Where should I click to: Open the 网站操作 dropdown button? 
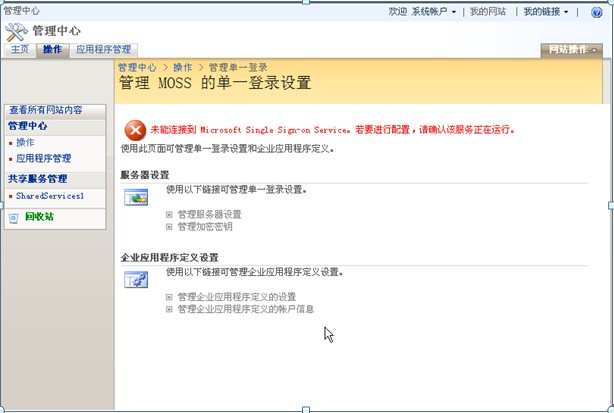[572, 50]
